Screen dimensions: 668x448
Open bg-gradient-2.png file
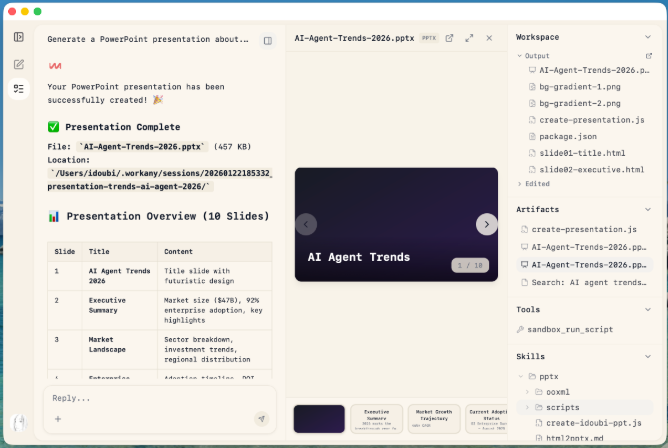coord(574,103)
